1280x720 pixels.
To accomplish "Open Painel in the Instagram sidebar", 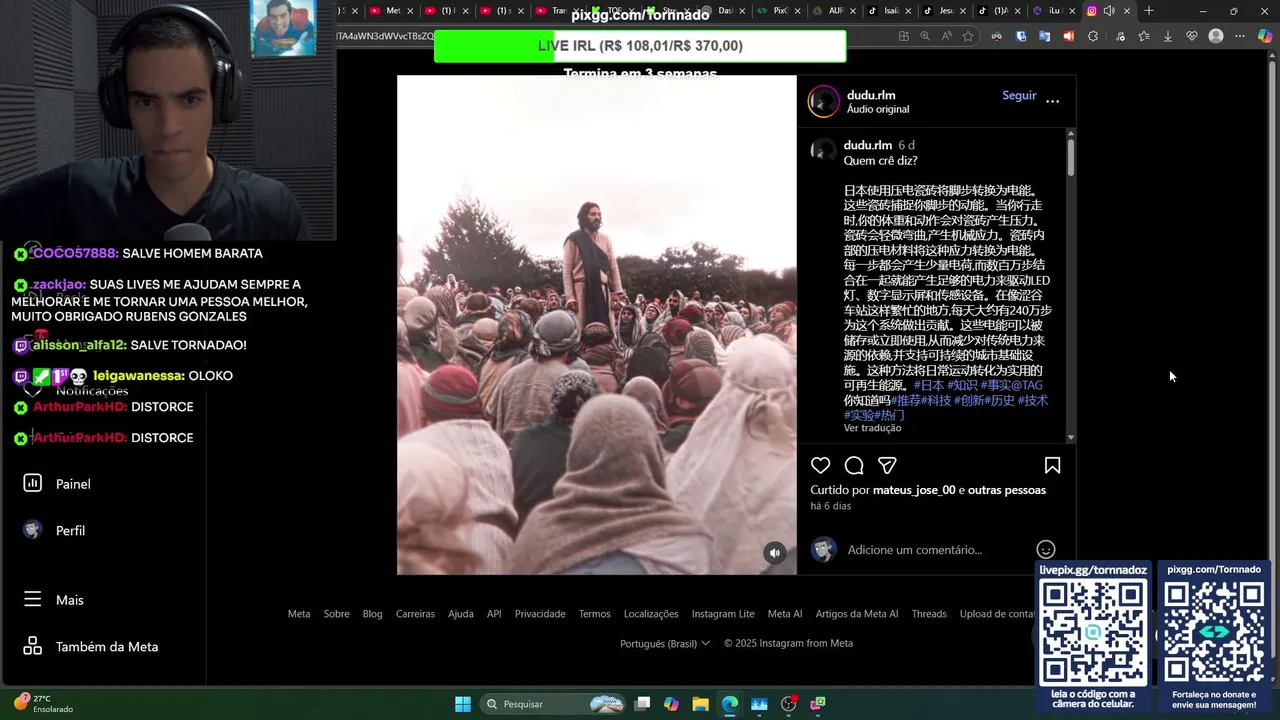I will pos(73,484).
